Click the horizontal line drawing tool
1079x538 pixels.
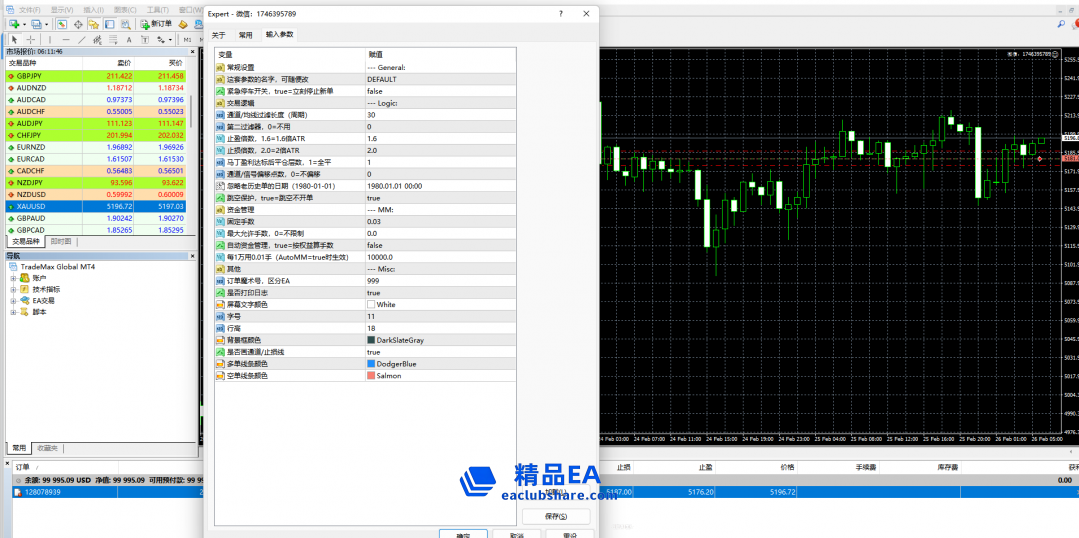point(66,40)
